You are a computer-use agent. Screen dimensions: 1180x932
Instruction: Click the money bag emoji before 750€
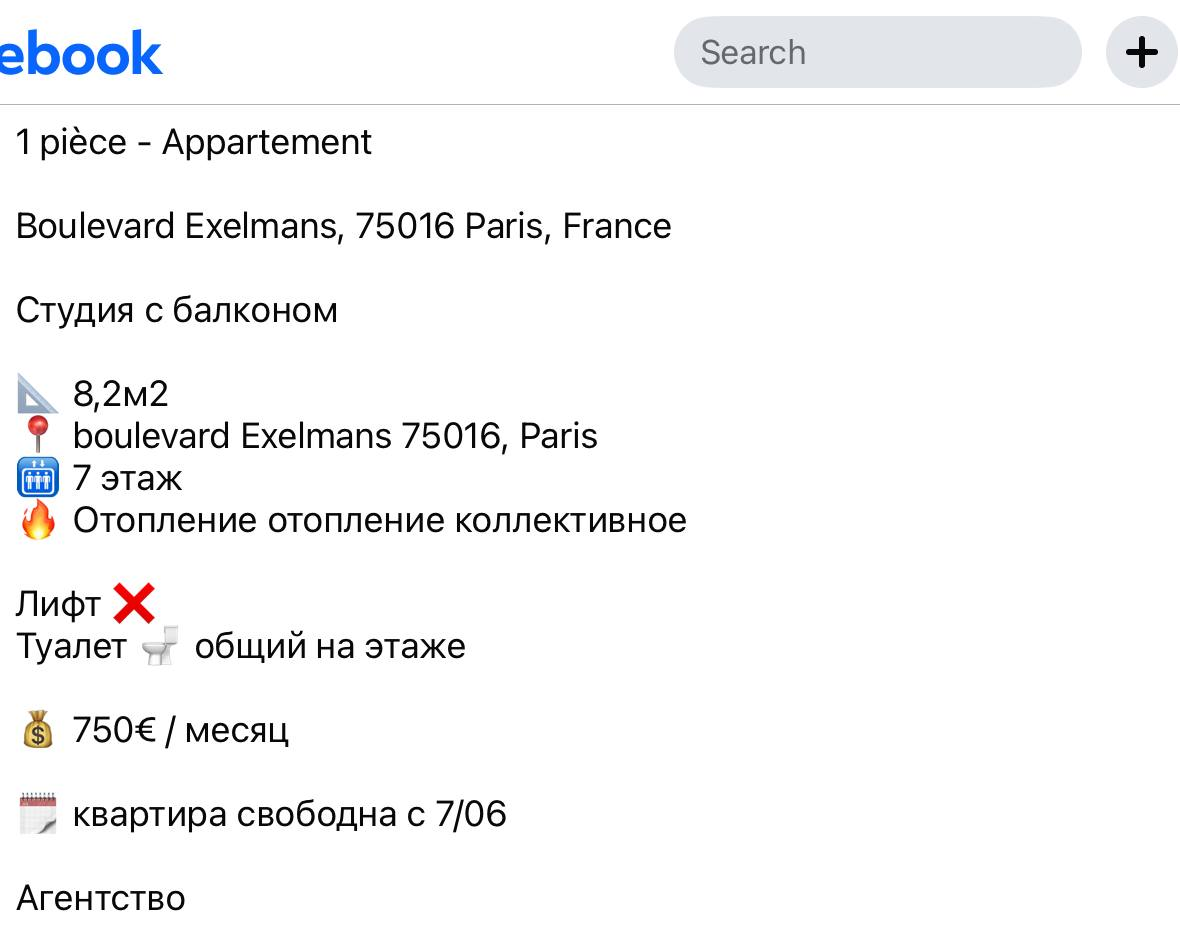click(x=38, y=729)
